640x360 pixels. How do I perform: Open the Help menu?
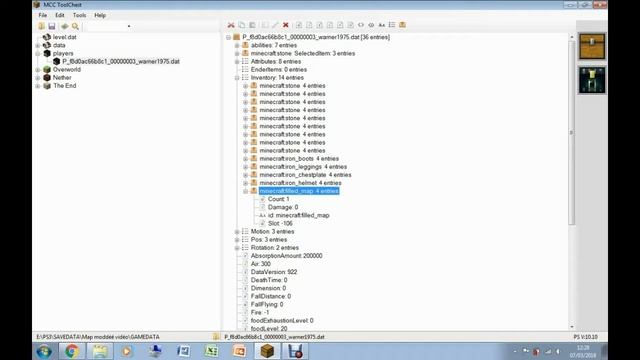tap(100, 15)
